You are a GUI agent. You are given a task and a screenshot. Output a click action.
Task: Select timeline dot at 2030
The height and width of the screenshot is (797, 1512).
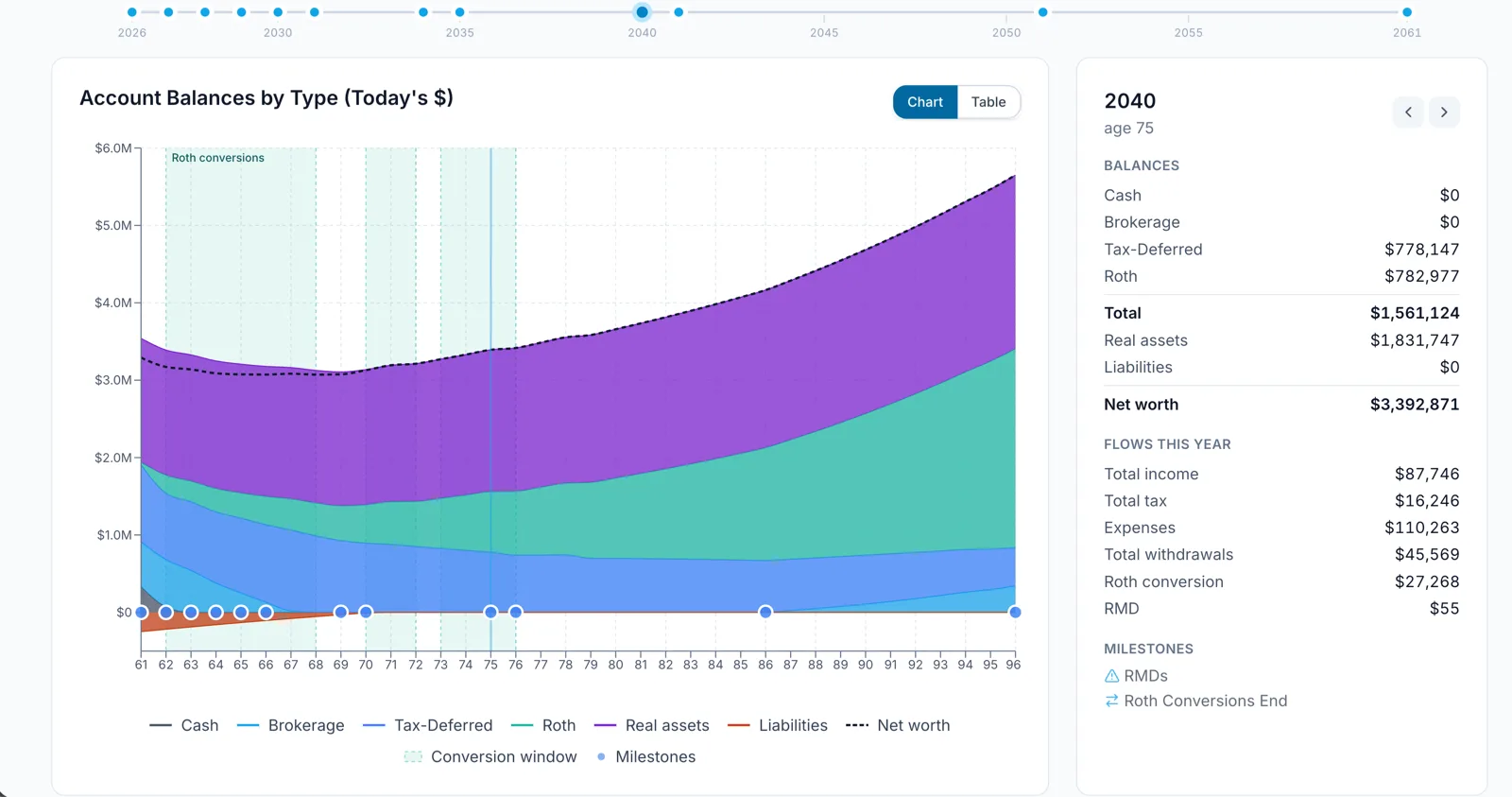[278, 12]
